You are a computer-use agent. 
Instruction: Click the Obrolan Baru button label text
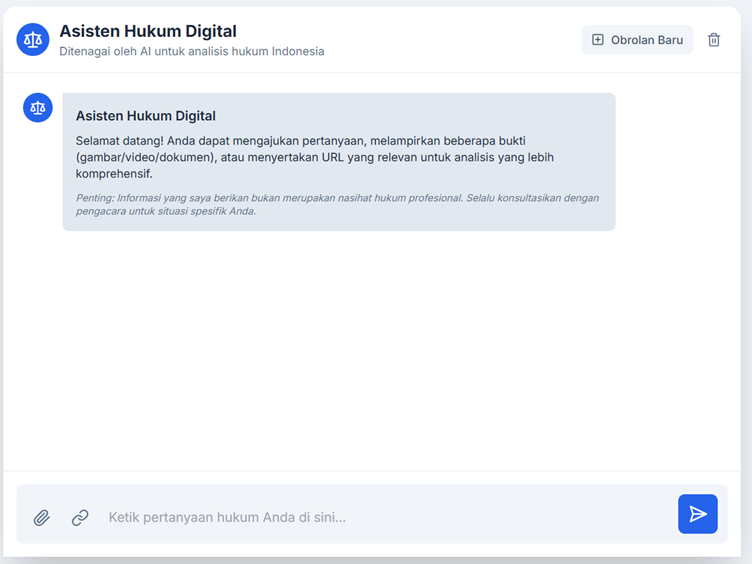(647, 40)
